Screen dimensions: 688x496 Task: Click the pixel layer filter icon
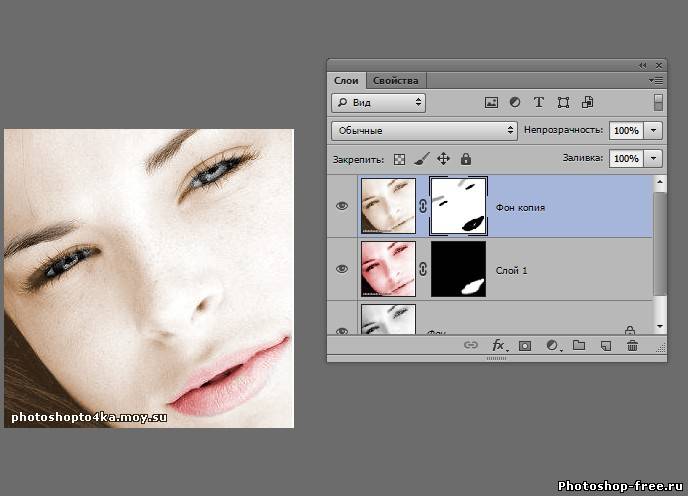click(491, 102)
